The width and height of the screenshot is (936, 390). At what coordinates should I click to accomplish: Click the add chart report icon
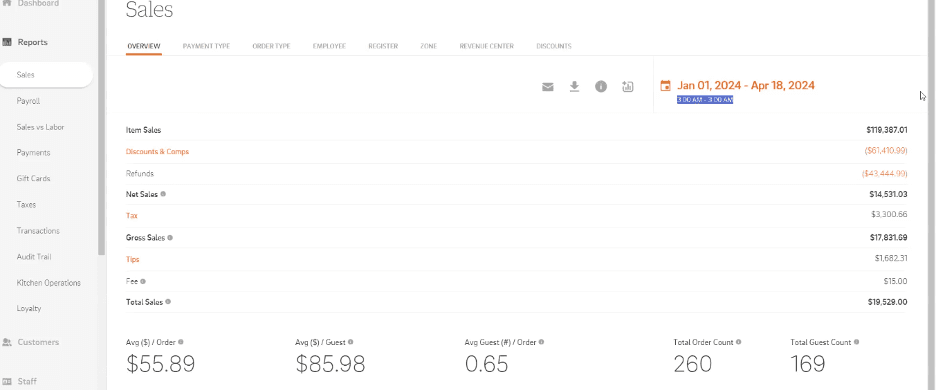[x=627, y=87]
